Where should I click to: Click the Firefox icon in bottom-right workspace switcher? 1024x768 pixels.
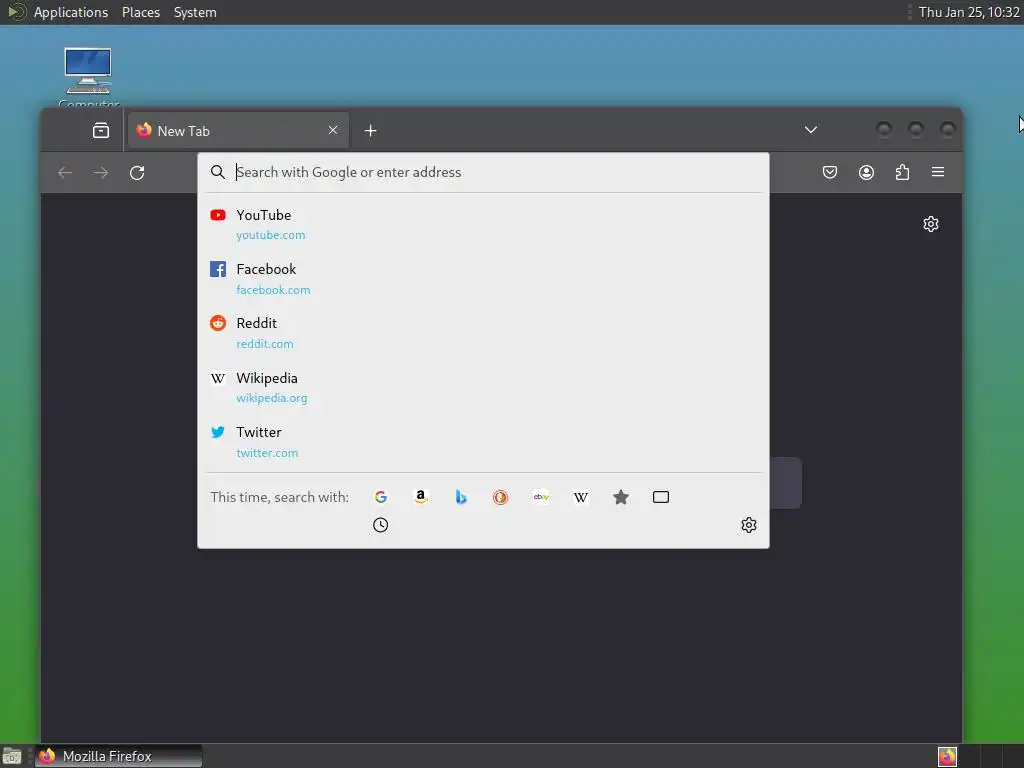coord(947,756)
